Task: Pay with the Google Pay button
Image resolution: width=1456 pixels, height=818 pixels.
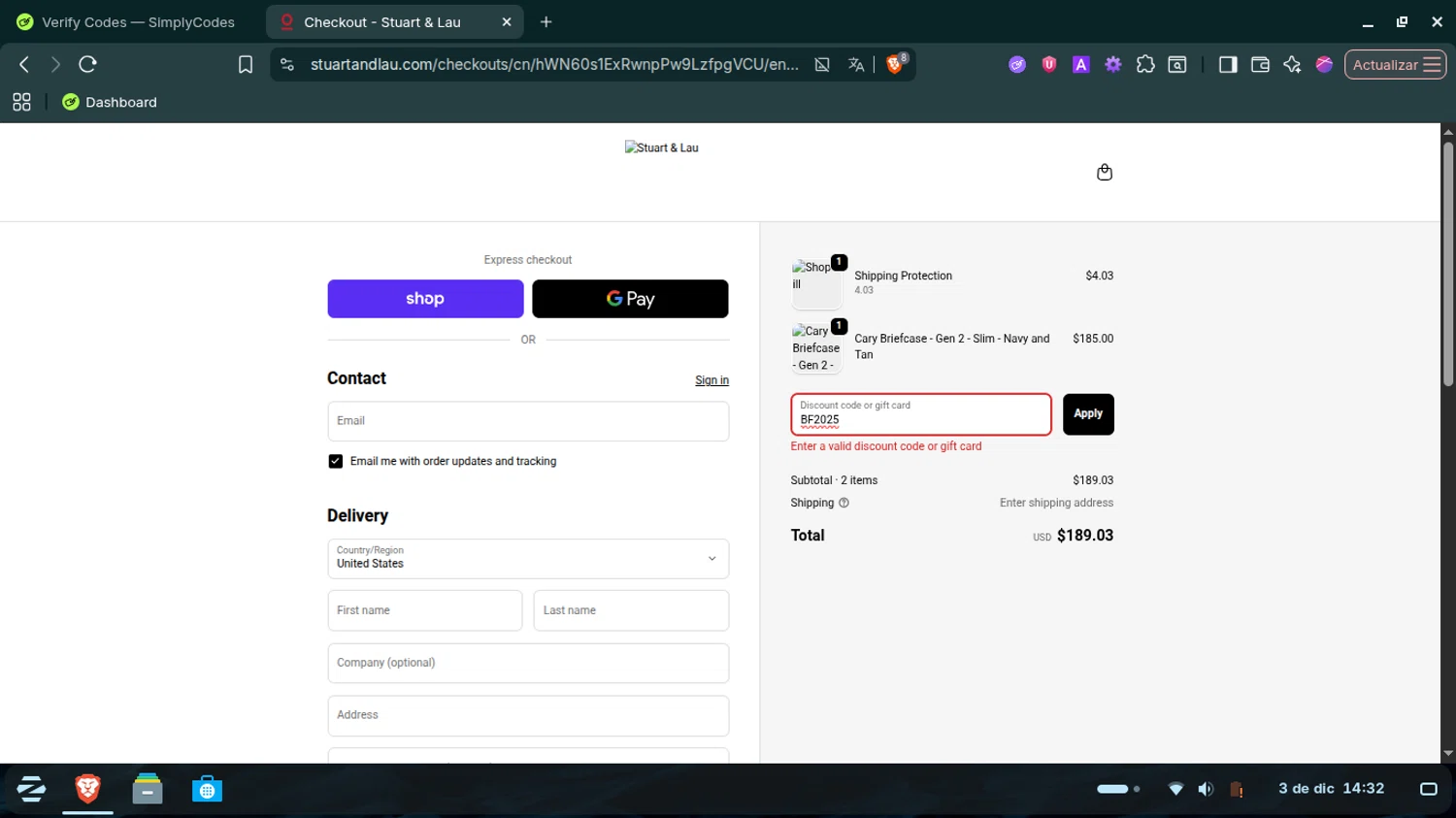Action: coord(630,299)
